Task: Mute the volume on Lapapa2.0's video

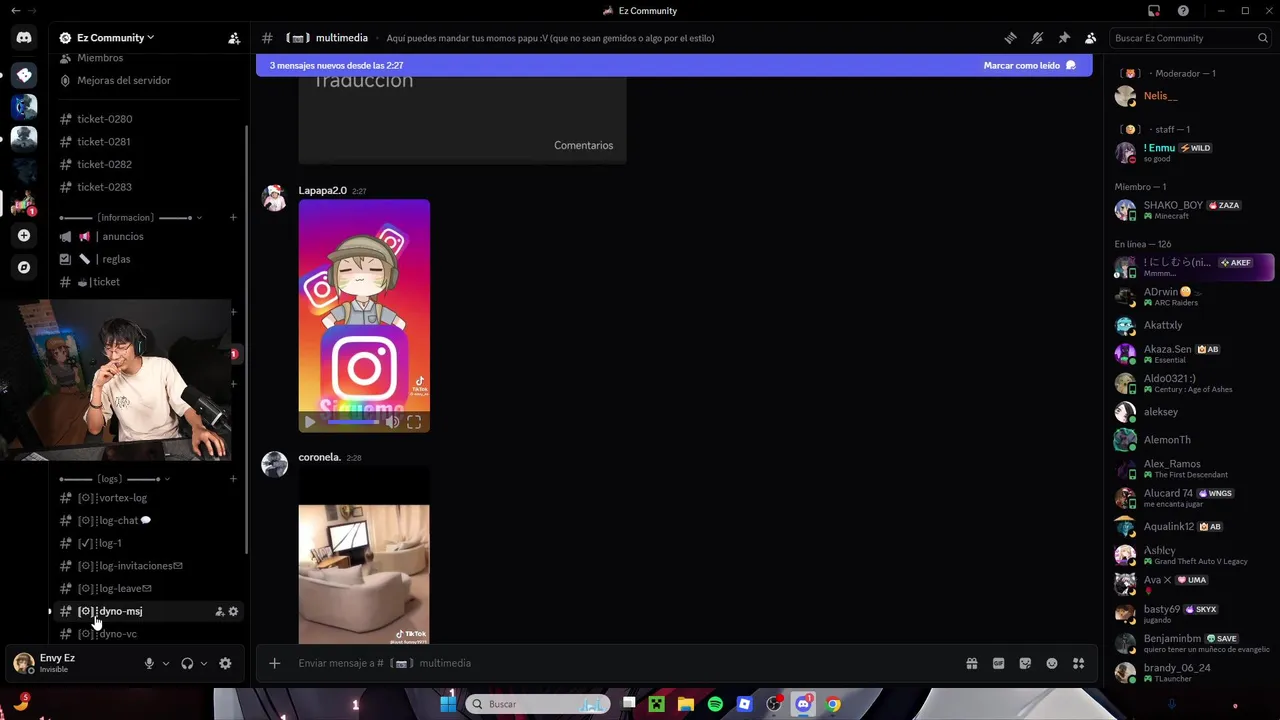Action: 392,422
